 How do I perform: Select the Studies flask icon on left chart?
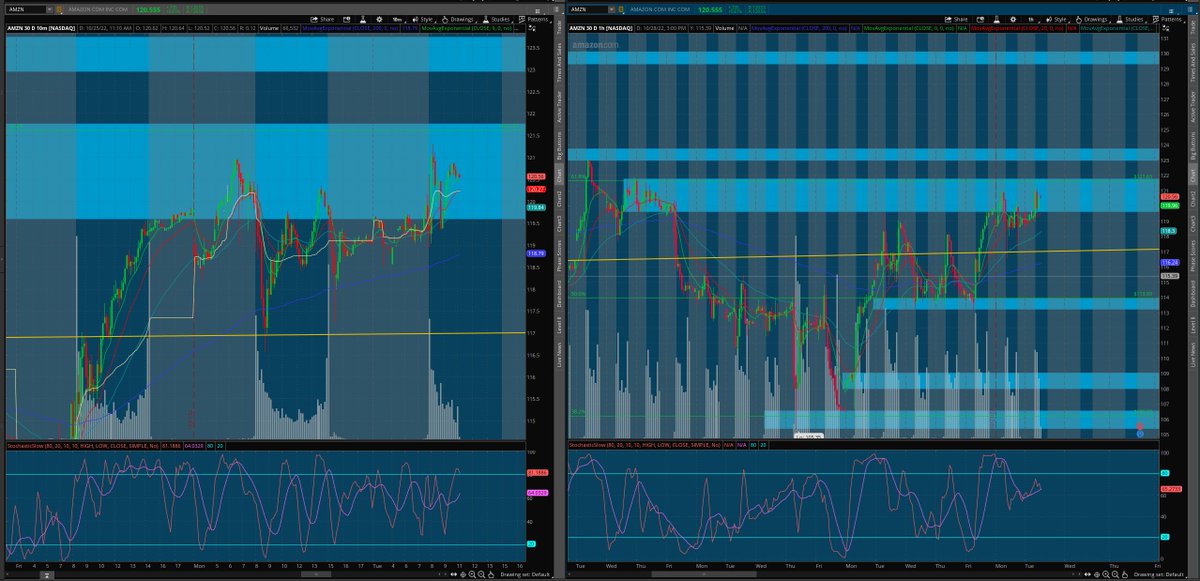coord(486,19)
